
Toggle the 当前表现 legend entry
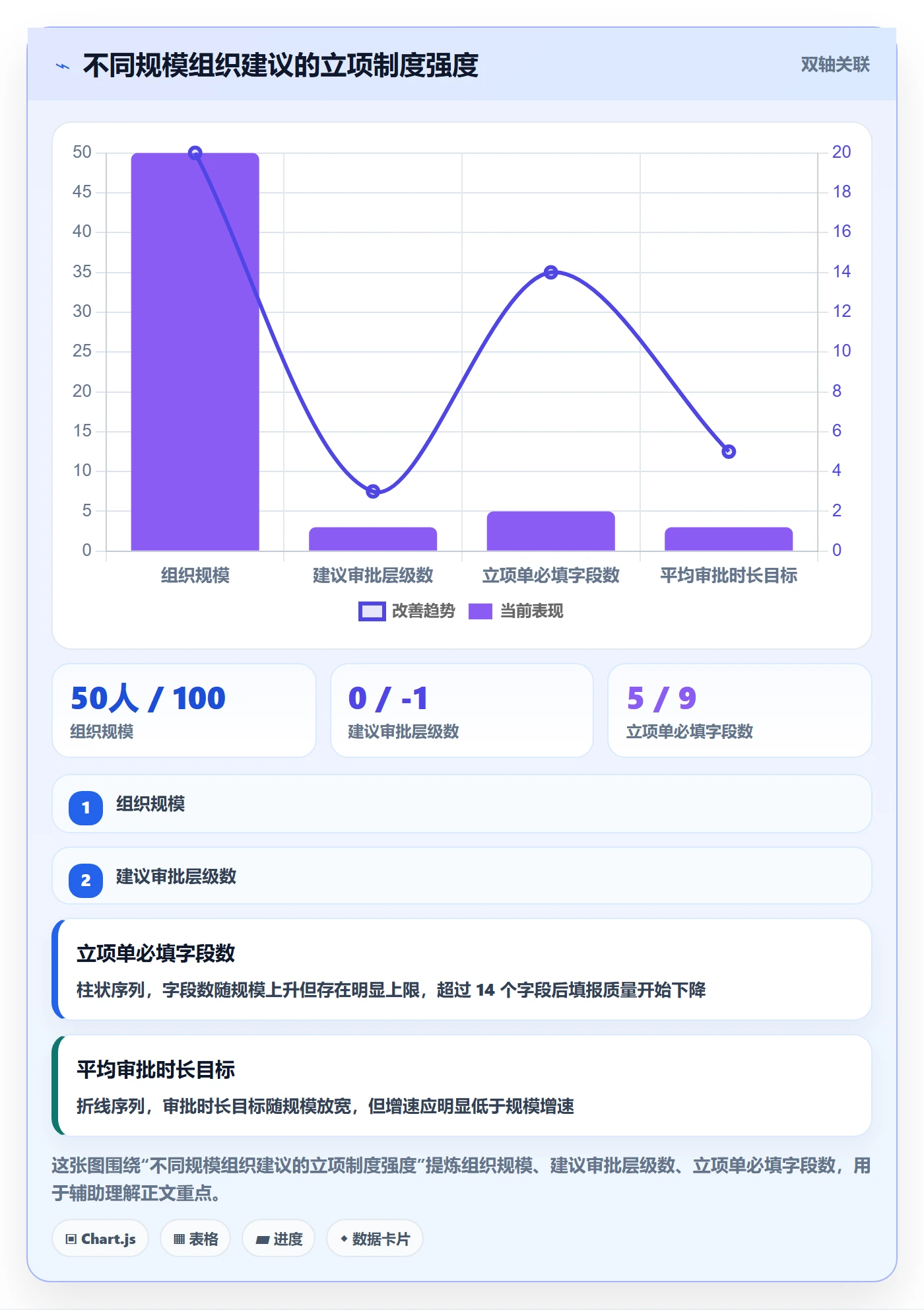coord(516,611)
